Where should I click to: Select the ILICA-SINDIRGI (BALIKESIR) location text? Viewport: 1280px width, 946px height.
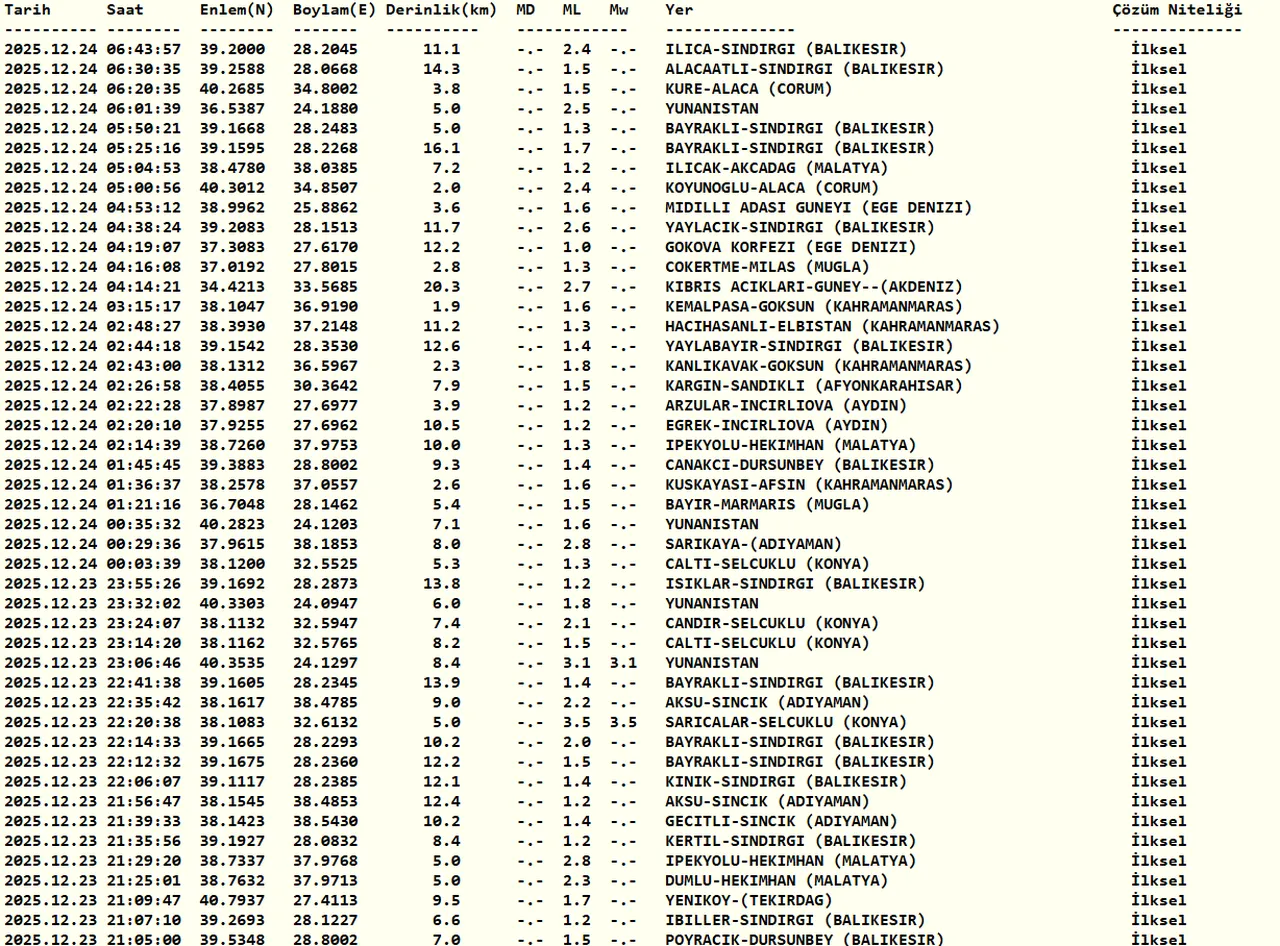(786, 49)
